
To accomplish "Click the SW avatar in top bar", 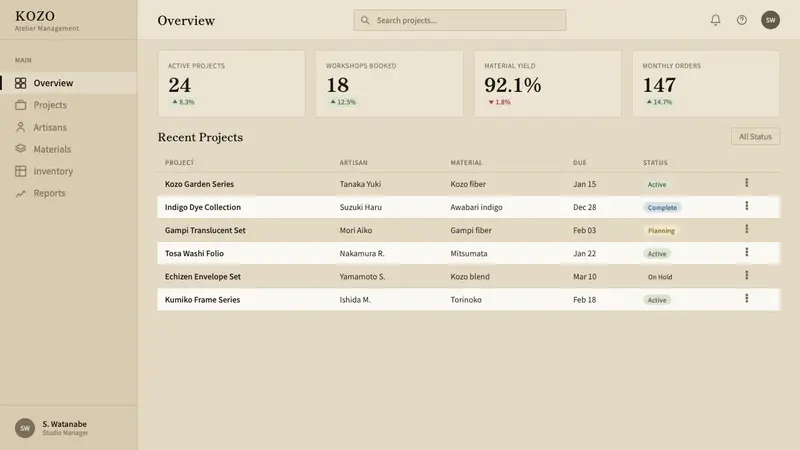I will pyautogui.click(x=770, y=20).
